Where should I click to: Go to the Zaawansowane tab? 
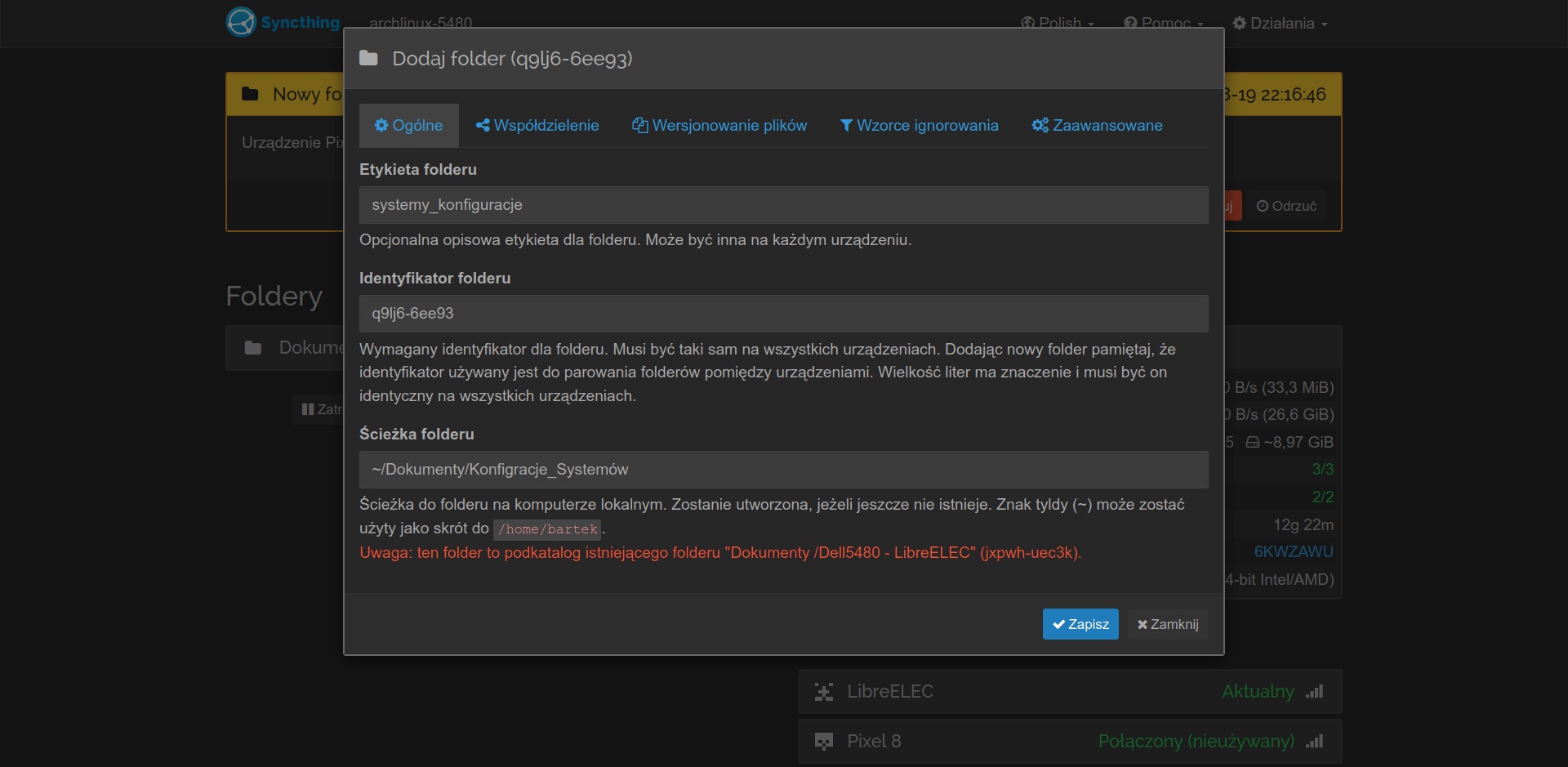pyautogui.click(x=1097, y=126)
